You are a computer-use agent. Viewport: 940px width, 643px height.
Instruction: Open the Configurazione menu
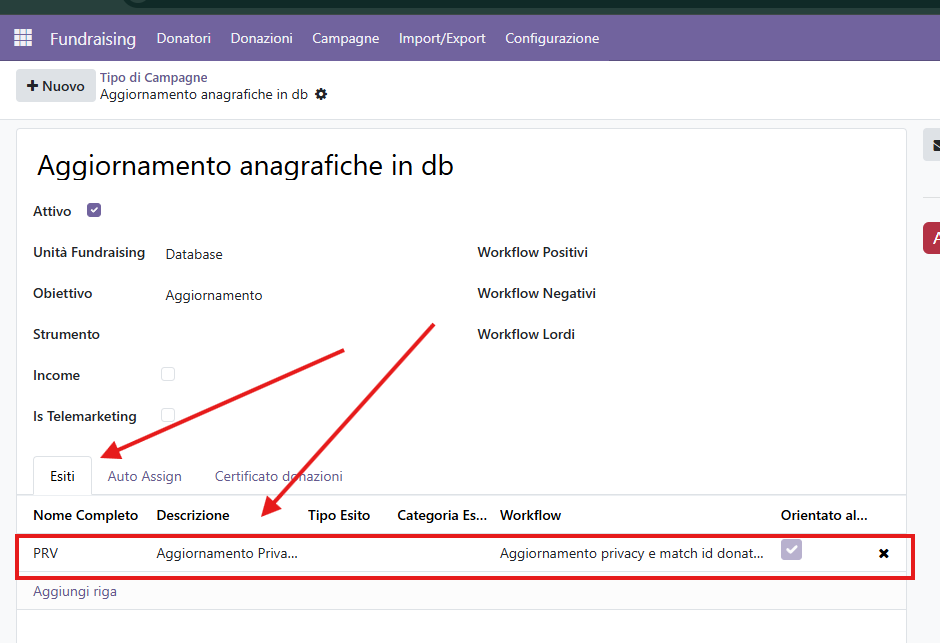(552, 38)
